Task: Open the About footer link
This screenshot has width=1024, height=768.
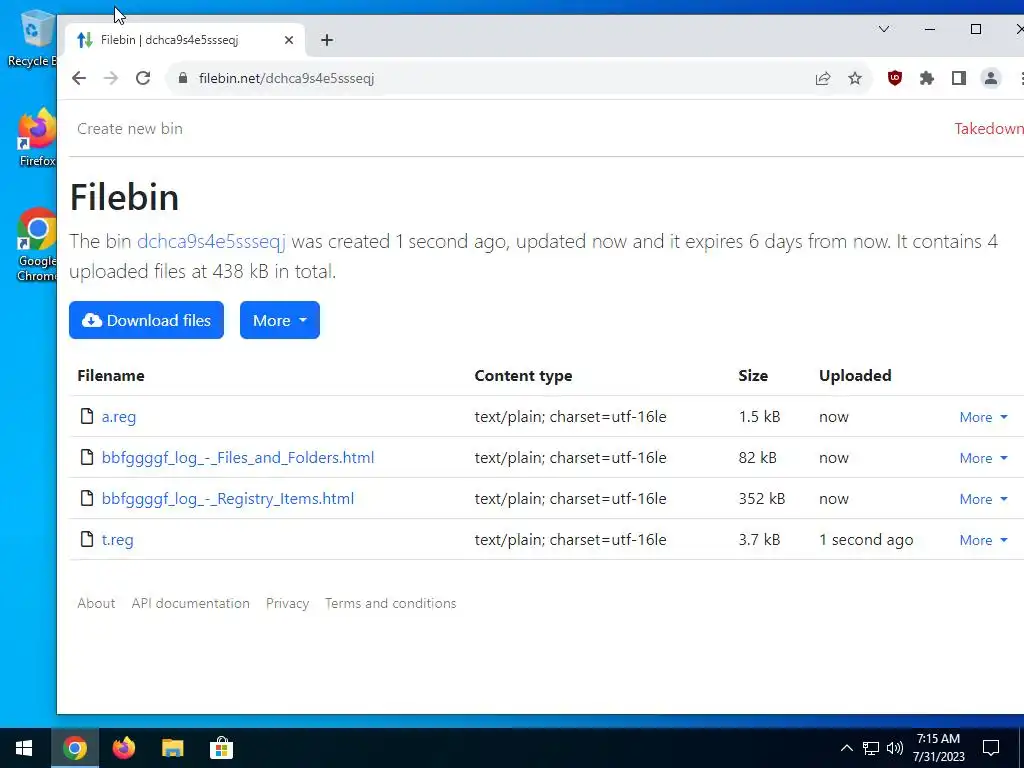Action: [96, 603]
